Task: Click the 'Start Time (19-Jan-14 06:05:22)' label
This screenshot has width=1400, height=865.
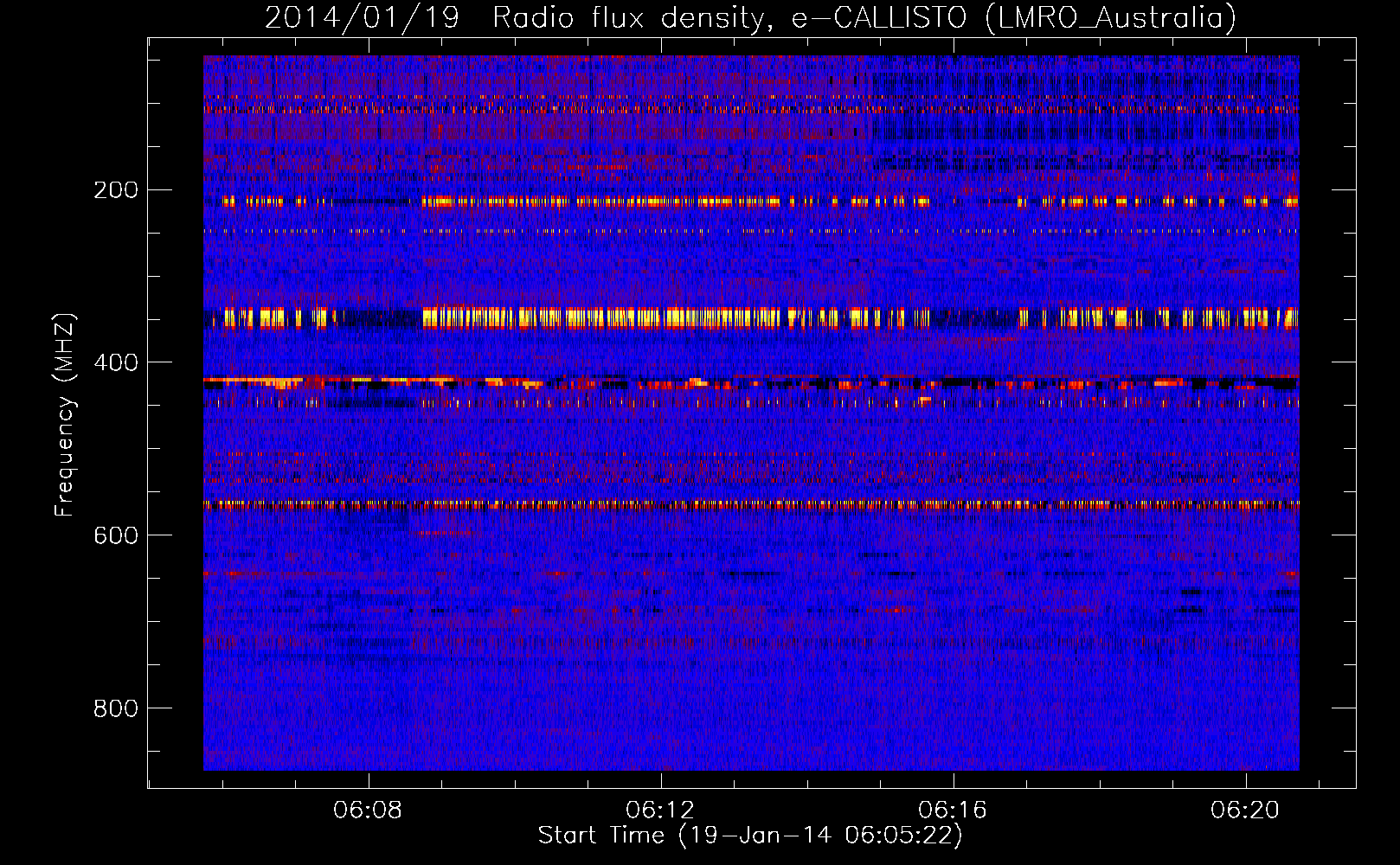Action: (750, 836)
